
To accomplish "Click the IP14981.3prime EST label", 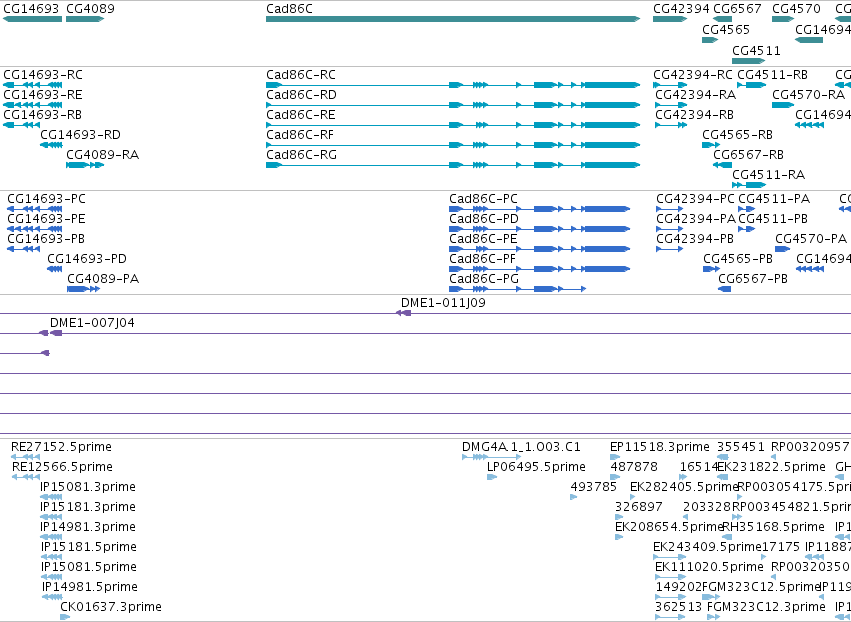I will pos(88,526).
